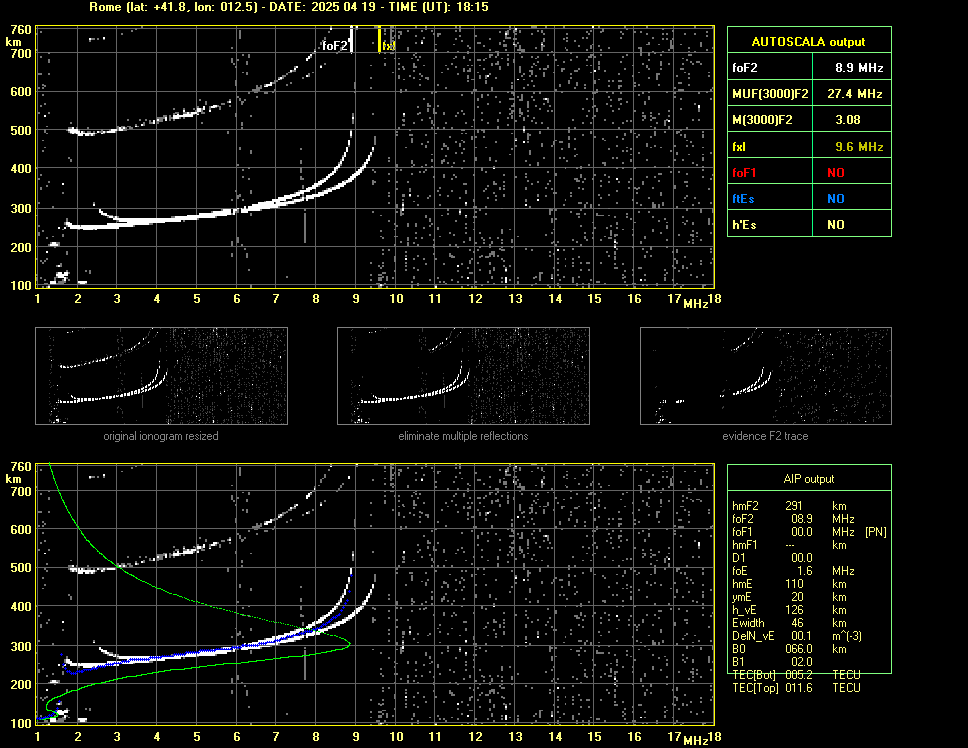Click the AIP 'foF2 08.9 MHz' row
This screenshot has width=968, height=748.
(793, 518)
